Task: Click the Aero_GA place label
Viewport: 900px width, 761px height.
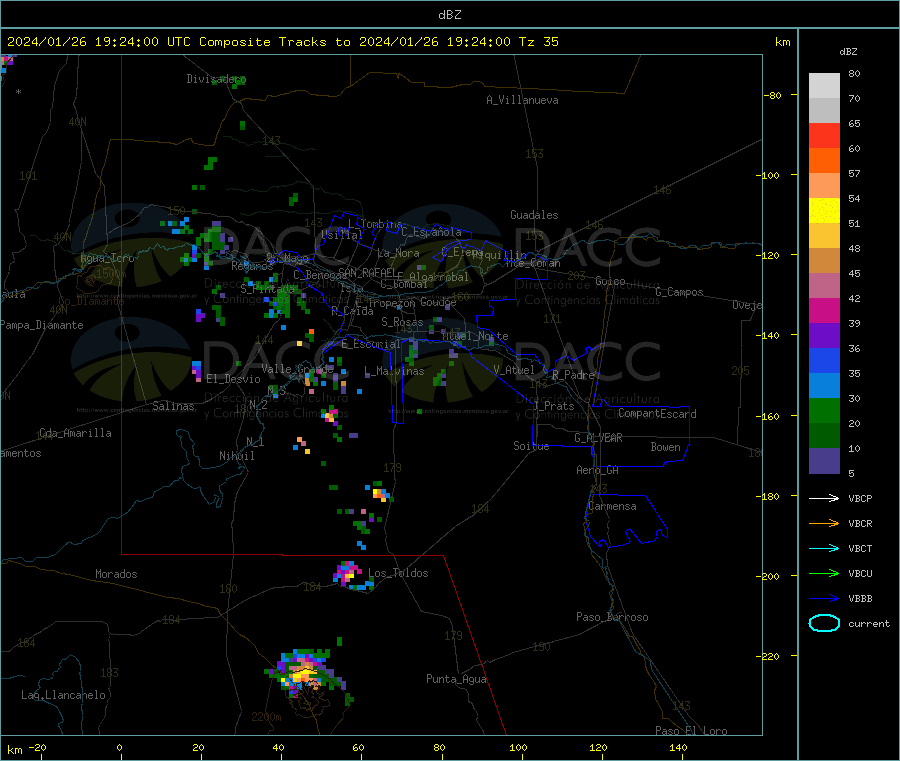Action: [597, 470]
